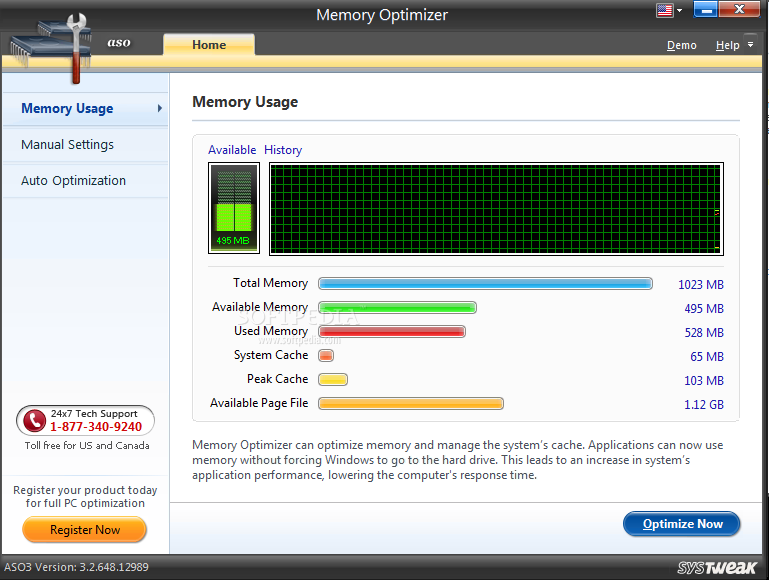Open the Demo menu
Screen dimensions: 769x580
(x=681, y=45)
